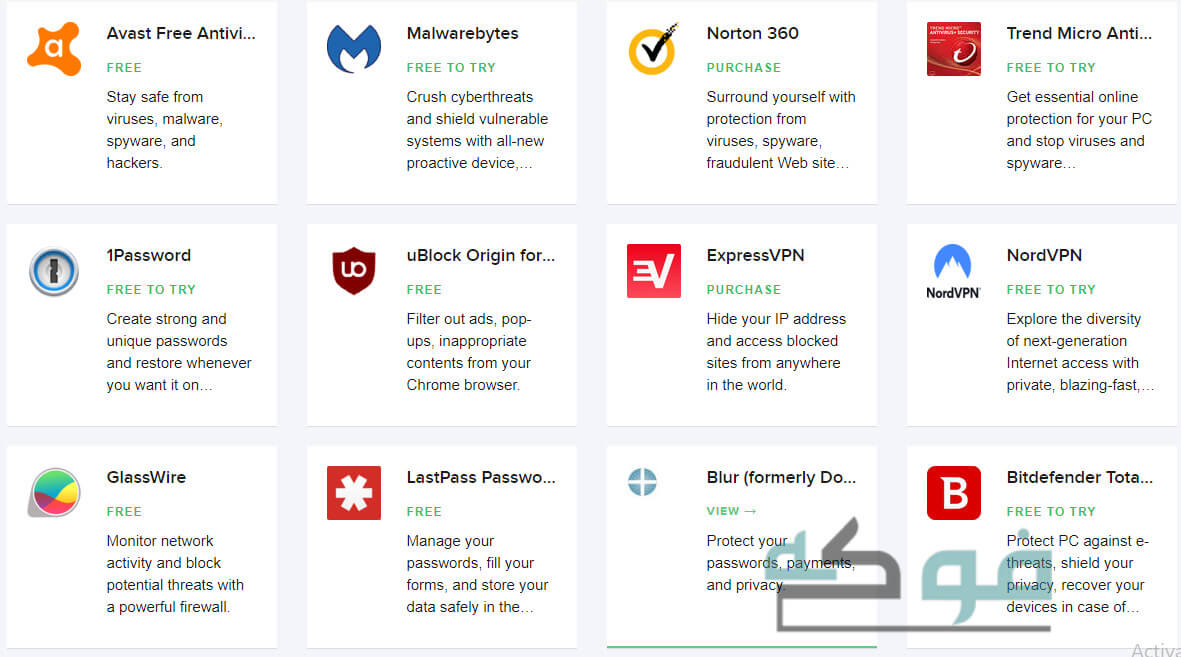Click the LastPass Password Manager title
Screen dimensions: 1181x657
[x=481, y=478]
